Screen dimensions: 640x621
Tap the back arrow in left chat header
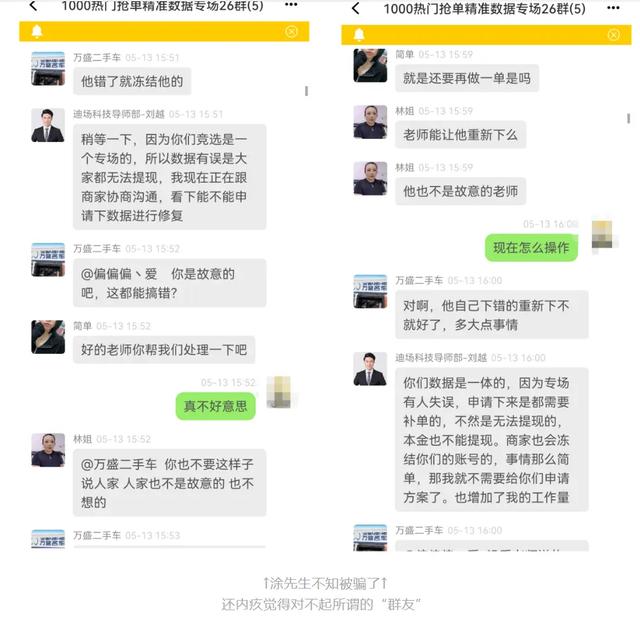point(33,6)
